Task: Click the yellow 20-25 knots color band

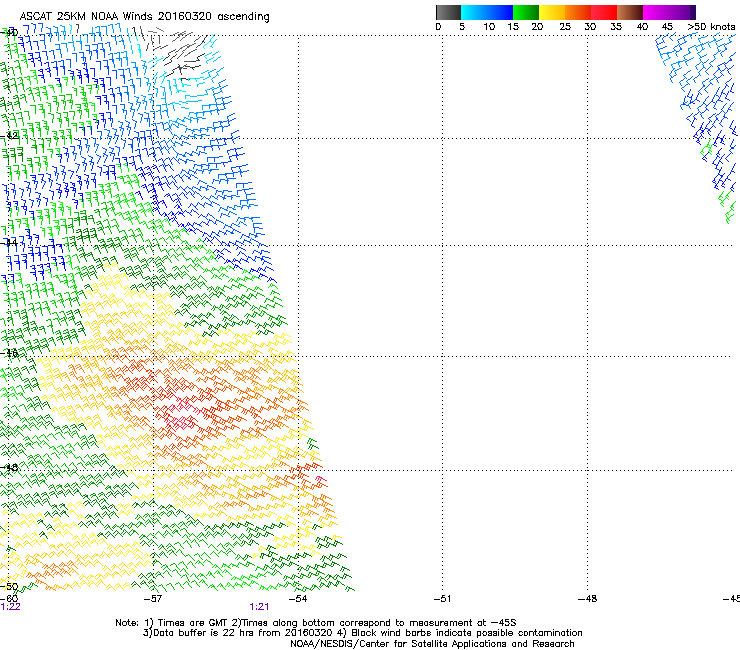Action: (552, 12)
